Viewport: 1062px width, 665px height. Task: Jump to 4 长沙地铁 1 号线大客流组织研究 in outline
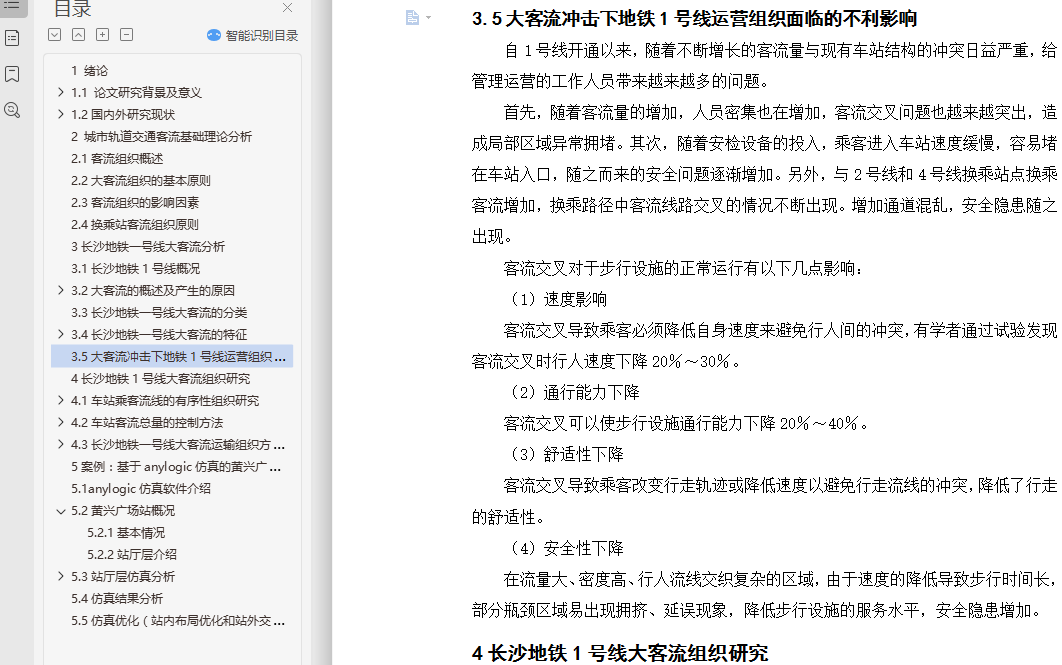click(160, 379)
